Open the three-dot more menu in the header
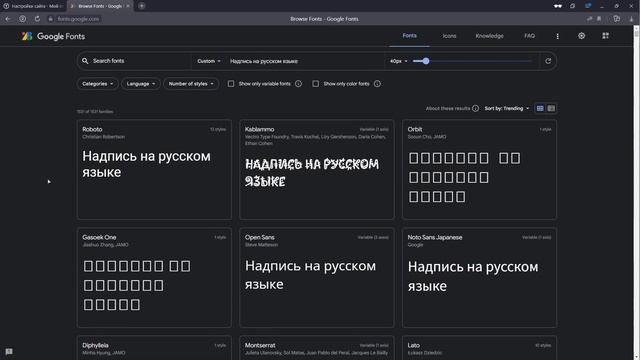Image resolution: width=640 pixels, height=360 pixels. click(558, 36)
